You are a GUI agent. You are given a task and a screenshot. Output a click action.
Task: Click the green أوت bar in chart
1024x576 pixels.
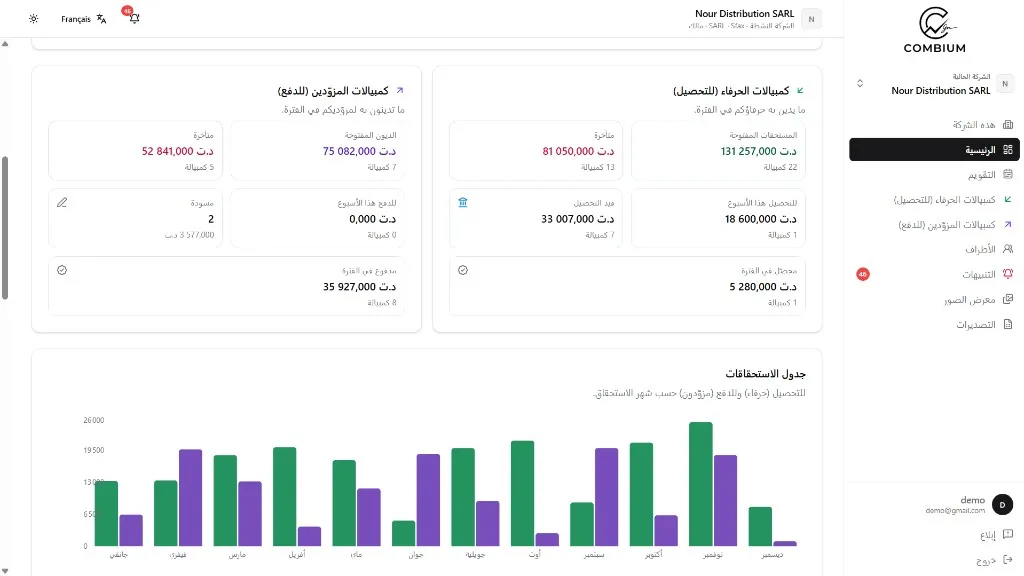[522, 493]
